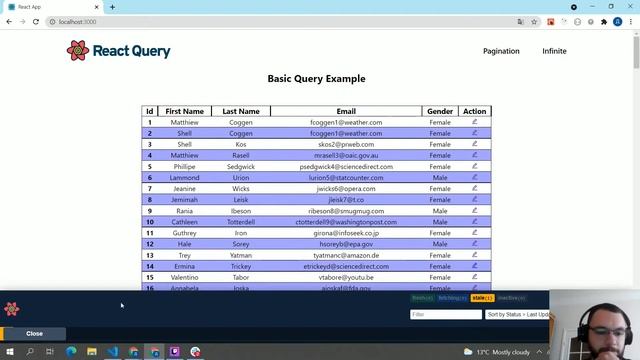Click the Id column header

(150, 111)
